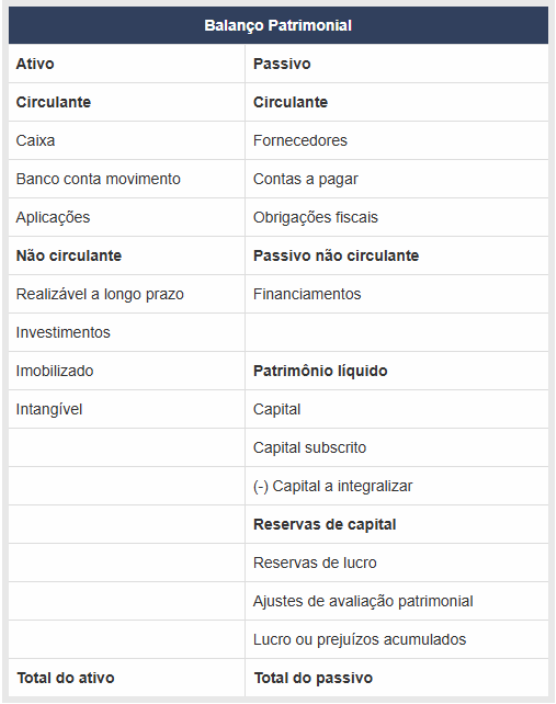
Task: Click the Balanço Patrimonial header
Action: (x=278, y=26)
